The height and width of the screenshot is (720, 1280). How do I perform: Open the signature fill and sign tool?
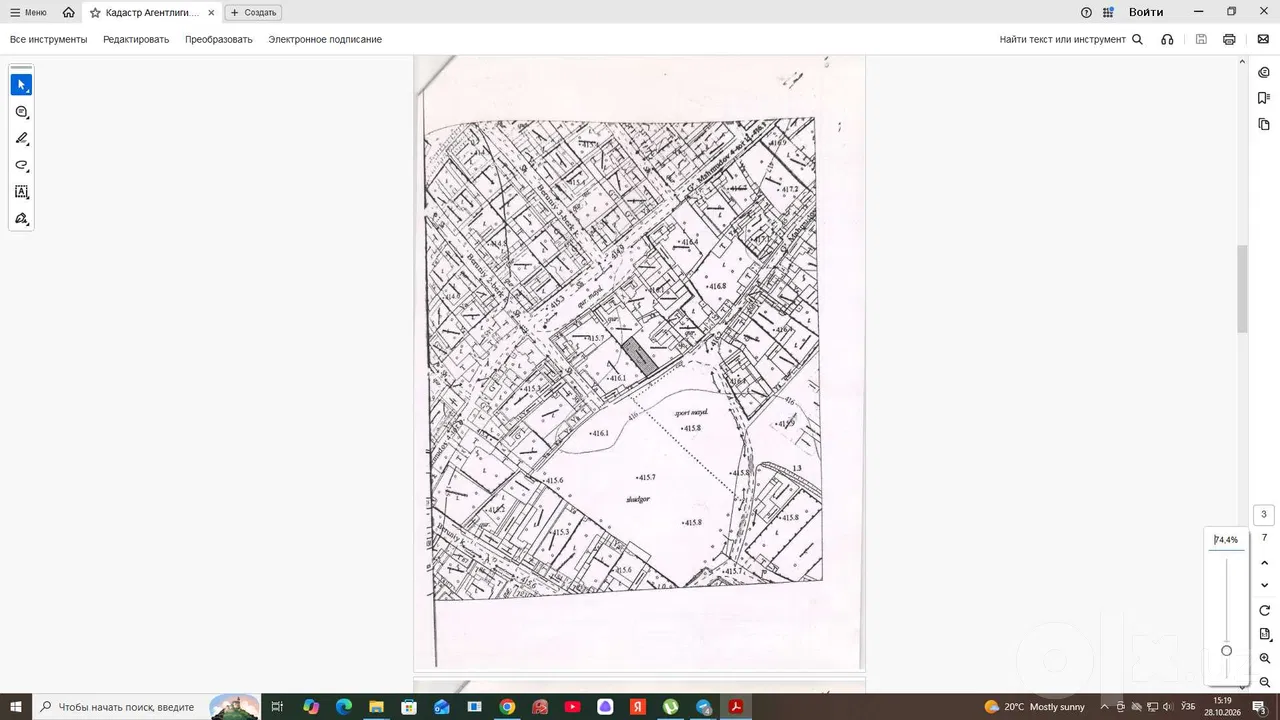point(21,219)
